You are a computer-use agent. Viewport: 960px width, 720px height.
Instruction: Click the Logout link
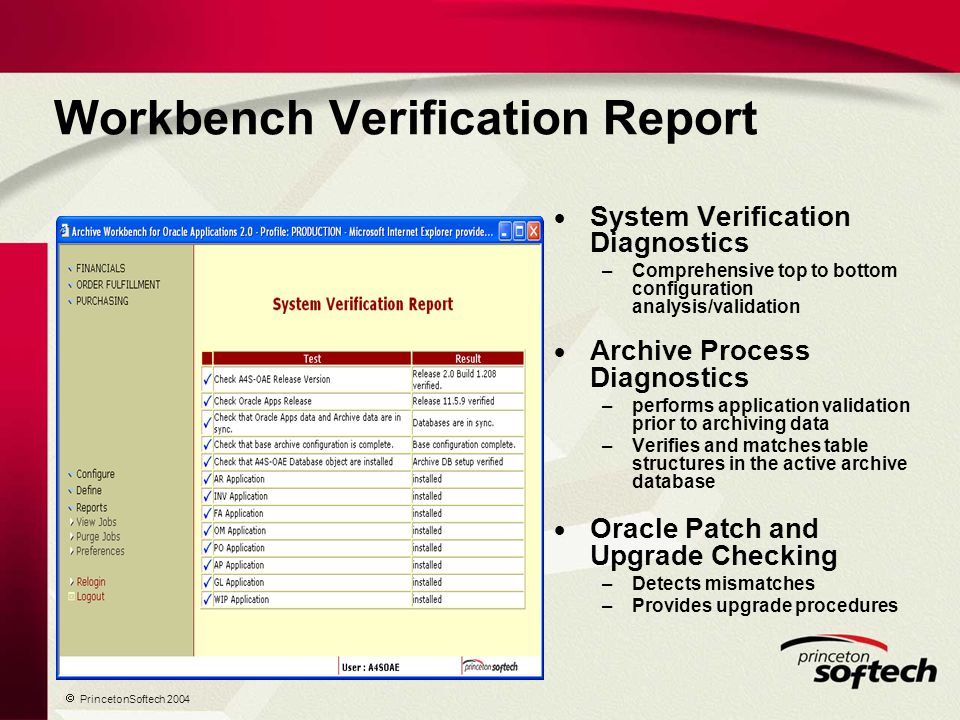(90, 596)
